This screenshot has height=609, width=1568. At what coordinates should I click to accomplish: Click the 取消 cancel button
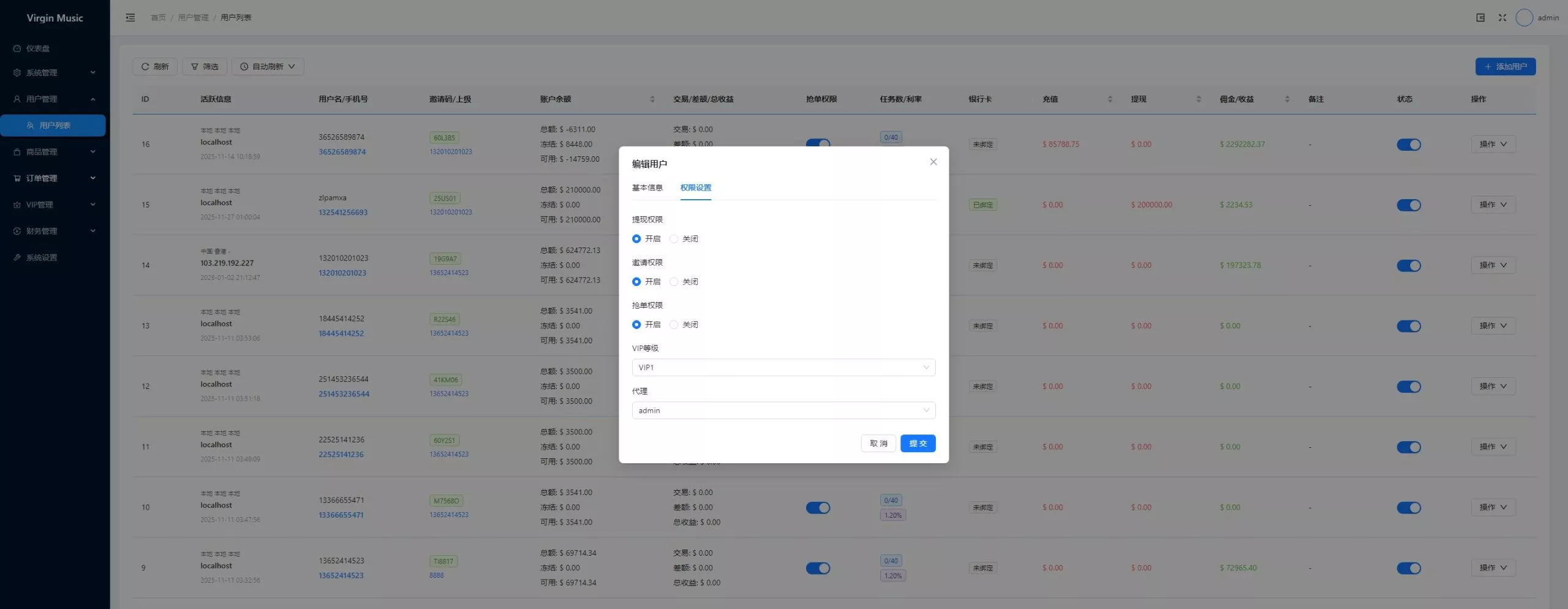(878, 444)
